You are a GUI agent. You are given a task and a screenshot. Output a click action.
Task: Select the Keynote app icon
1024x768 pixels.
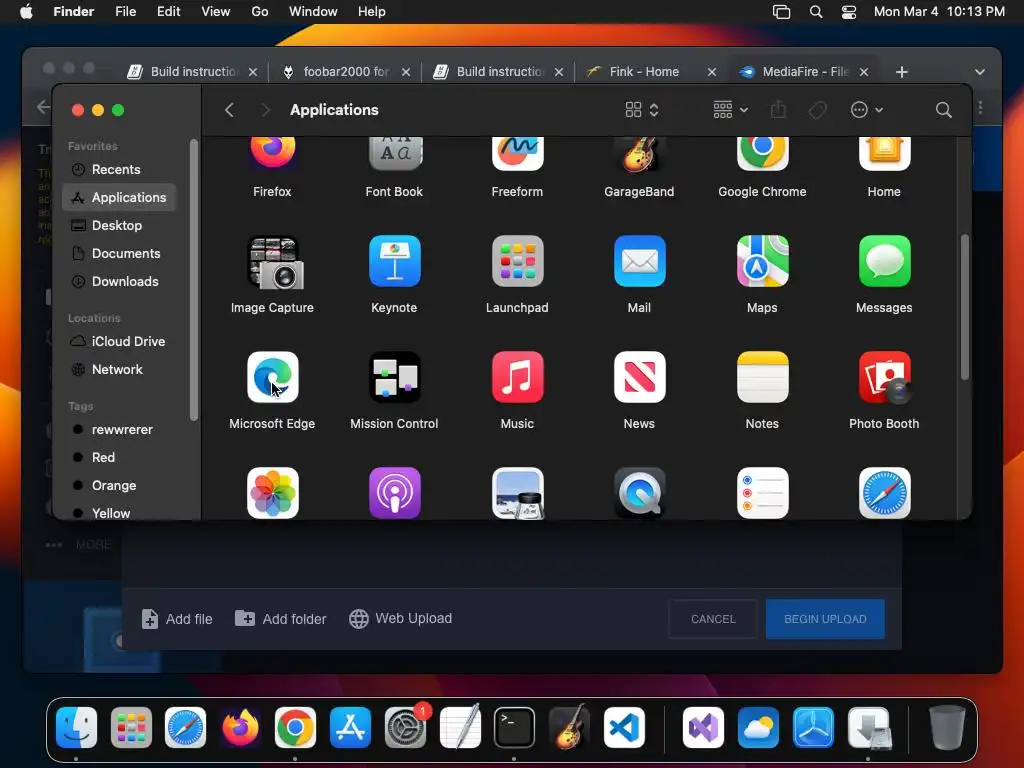click(x=394, y=261)
